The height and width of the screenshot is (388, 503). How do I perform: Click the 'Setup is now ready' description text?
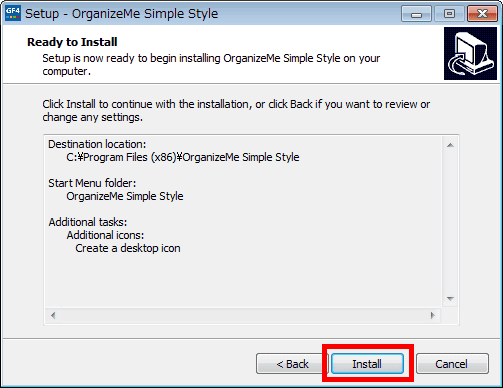(211, 65)
